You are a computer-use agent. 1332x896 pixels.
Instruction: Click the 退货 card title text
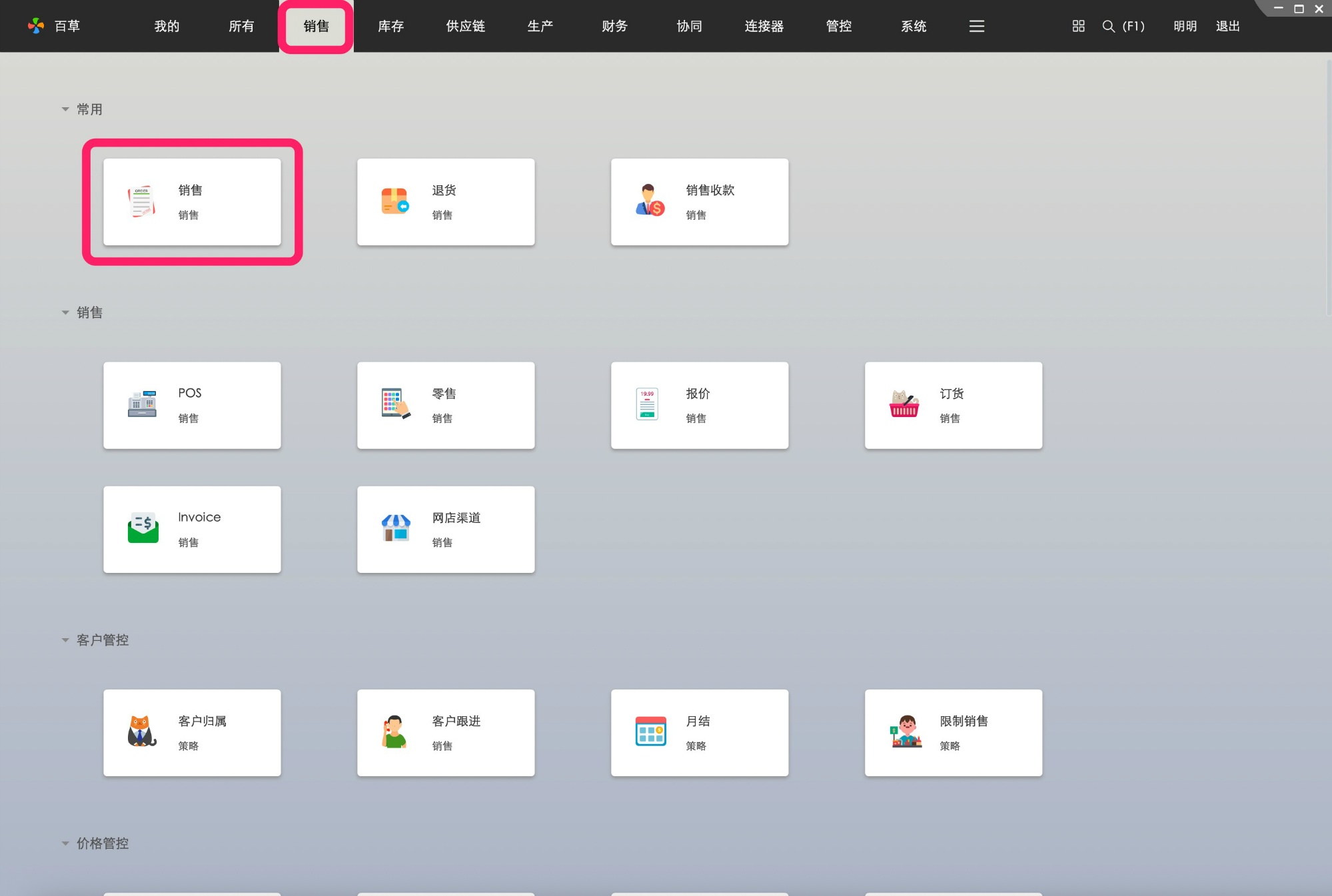pos(444,190)
